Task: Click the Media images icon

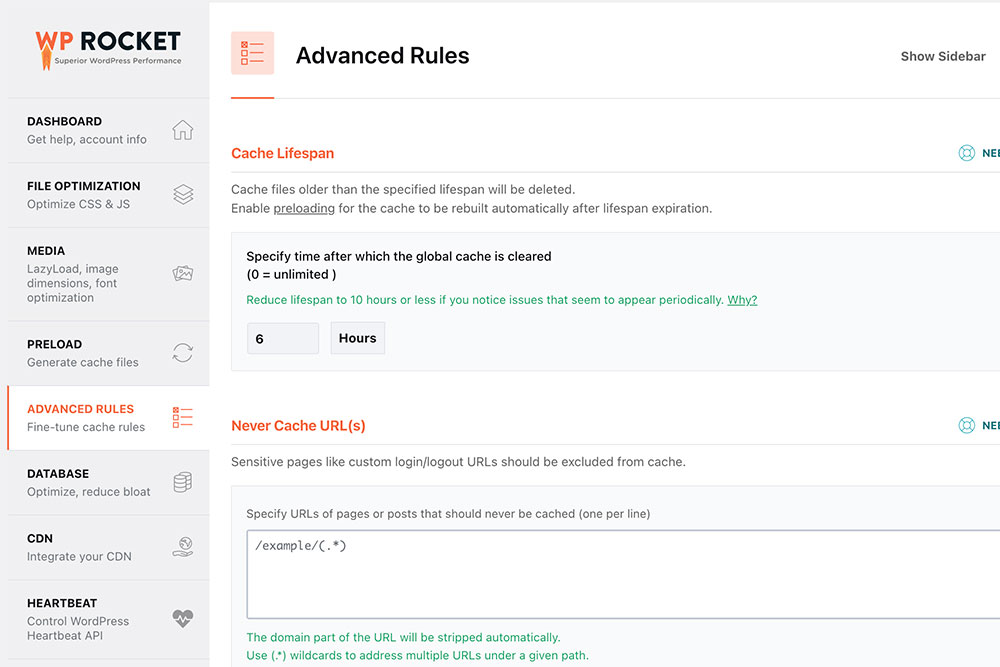Action: (x=183, y=274)
